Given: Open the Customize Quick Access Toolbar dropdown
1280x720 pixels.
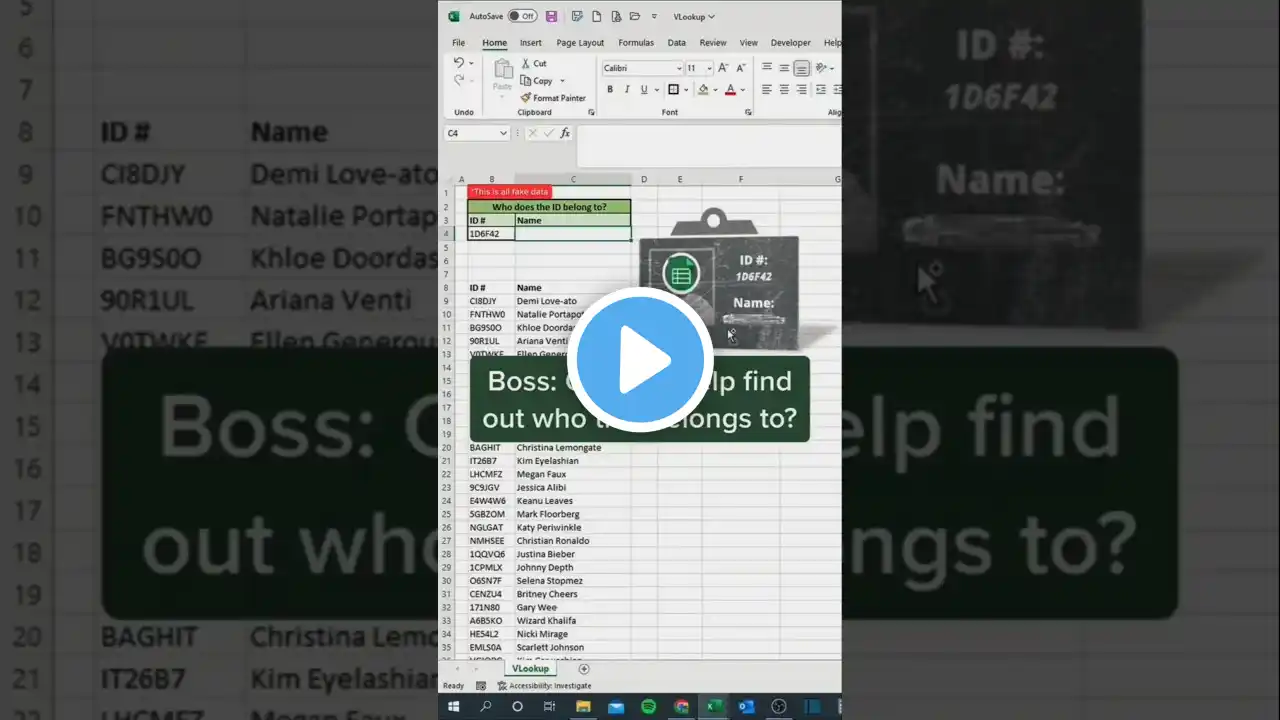Looking at the screenshot, I should 655,16.
